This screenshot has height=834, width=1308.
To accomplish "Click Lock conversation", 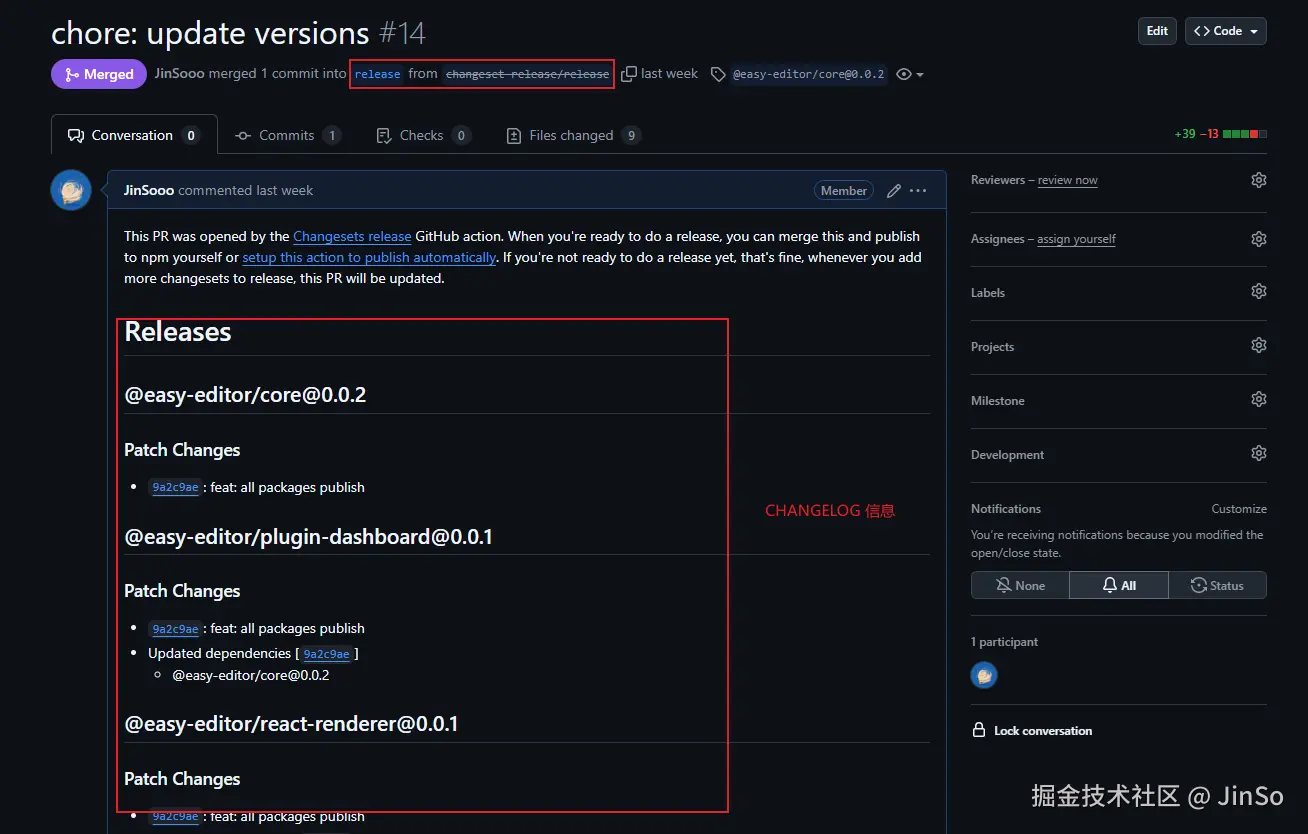I will coord(1032,731).
